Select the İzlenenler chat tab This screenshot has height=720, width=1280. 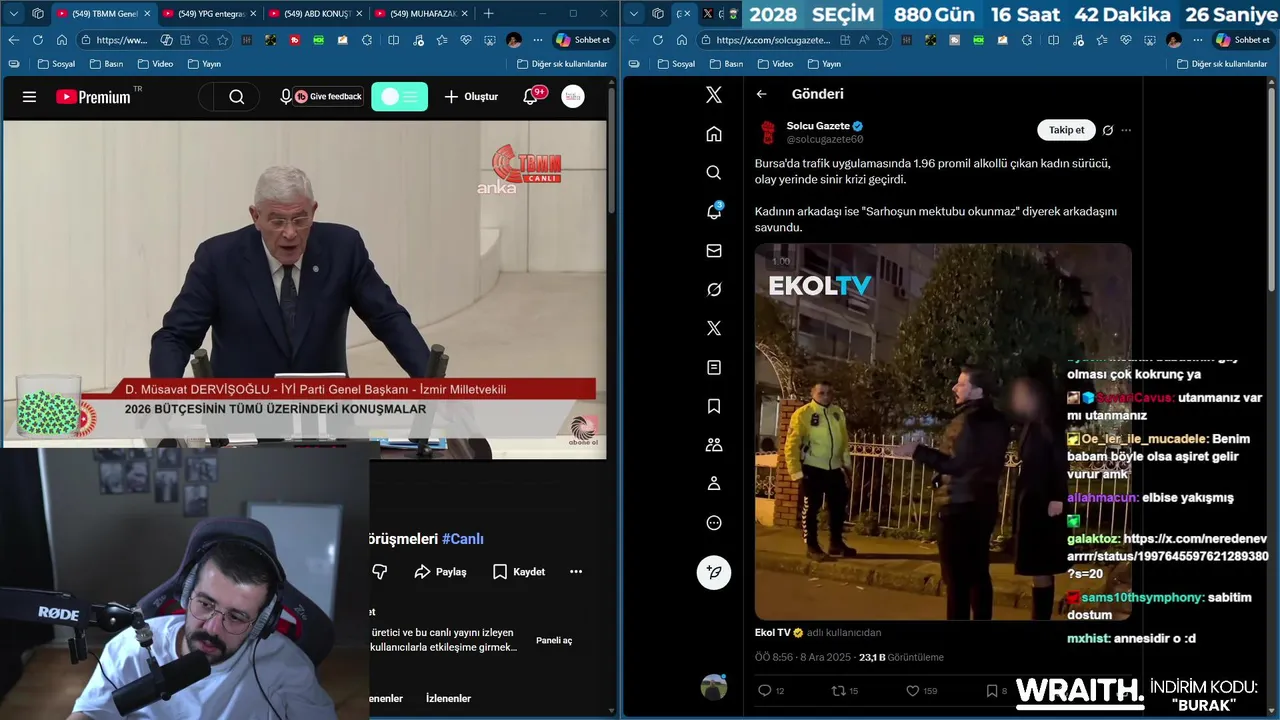tap(448, 698)
